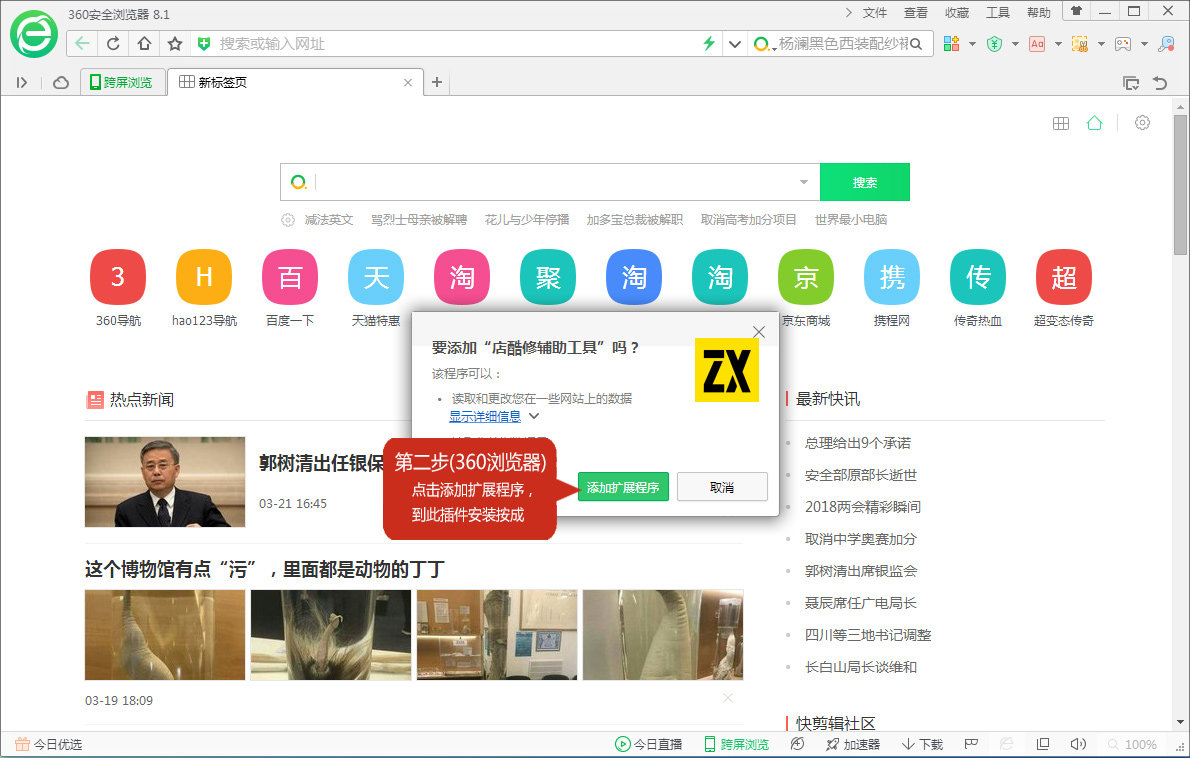
Task: Click 添加扩展程序 button in dialog
Action: pos(623,487)
